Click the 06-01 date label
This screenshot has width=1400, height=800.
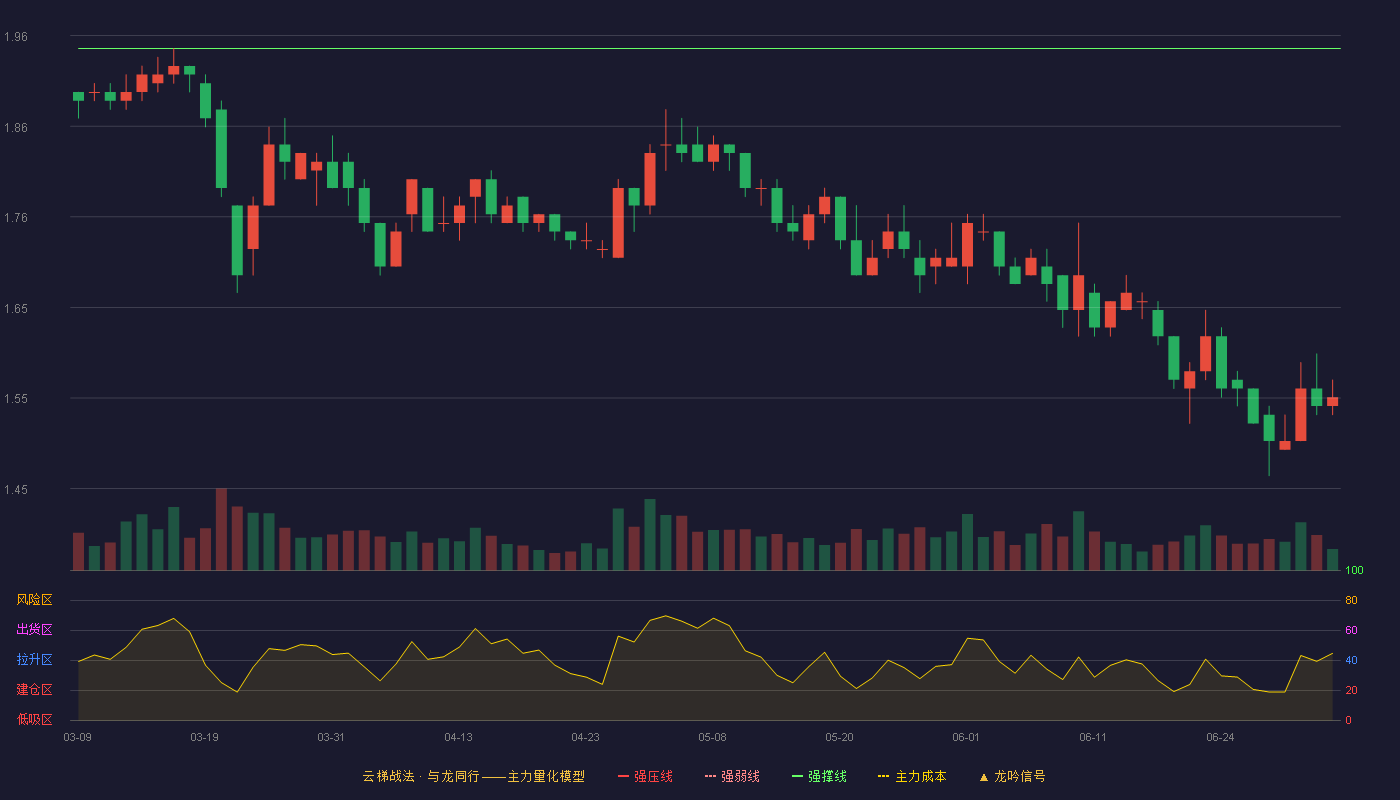click(967, 737)
